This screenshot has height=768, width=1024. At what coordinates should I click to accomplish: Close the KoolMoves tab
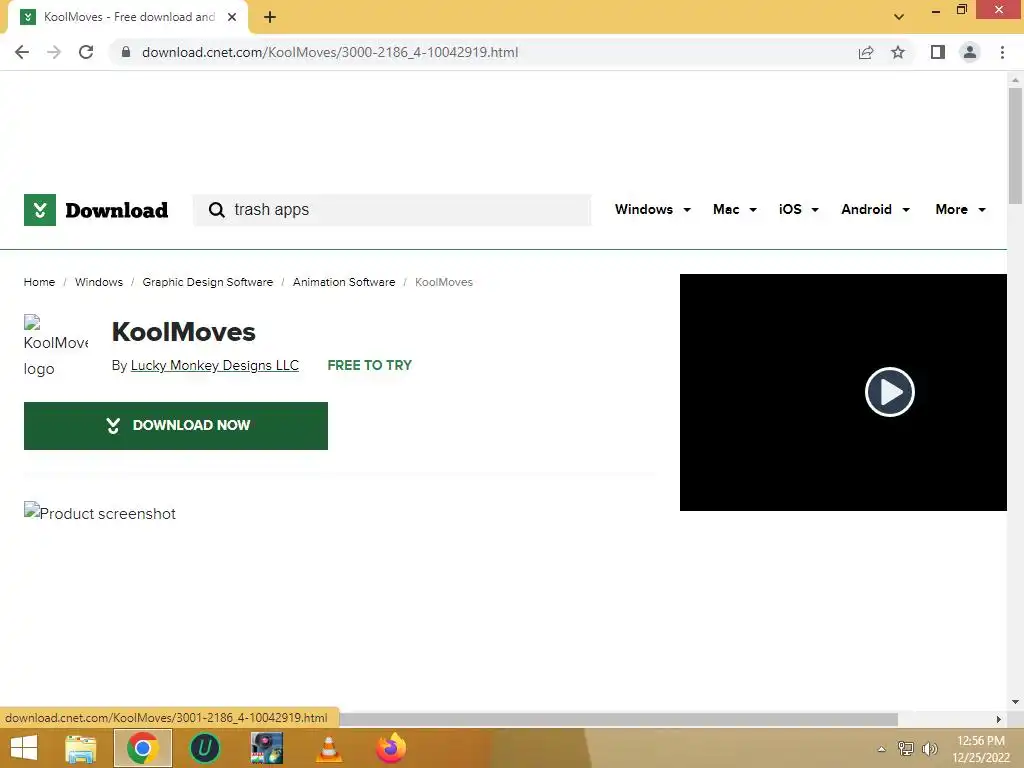232,17
